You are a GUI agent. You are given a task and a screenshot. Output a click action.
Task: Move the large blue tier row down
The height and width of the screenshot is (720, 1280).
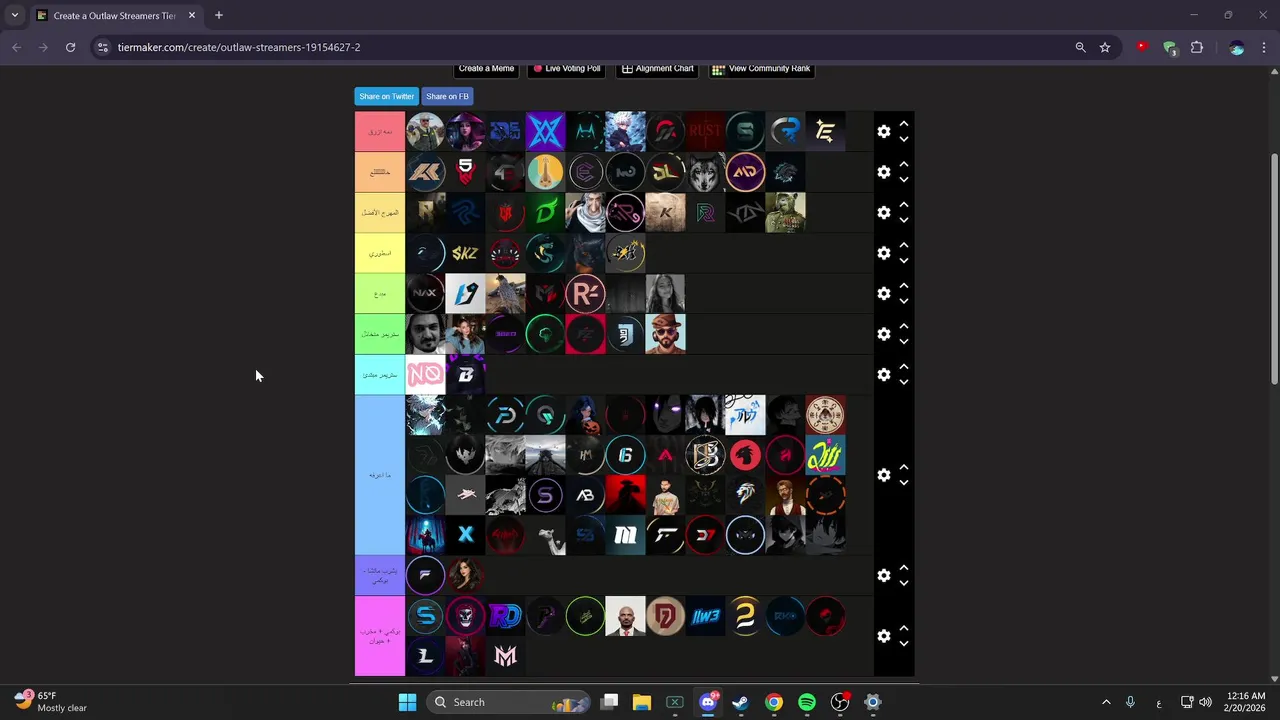(x=904, y=483)
